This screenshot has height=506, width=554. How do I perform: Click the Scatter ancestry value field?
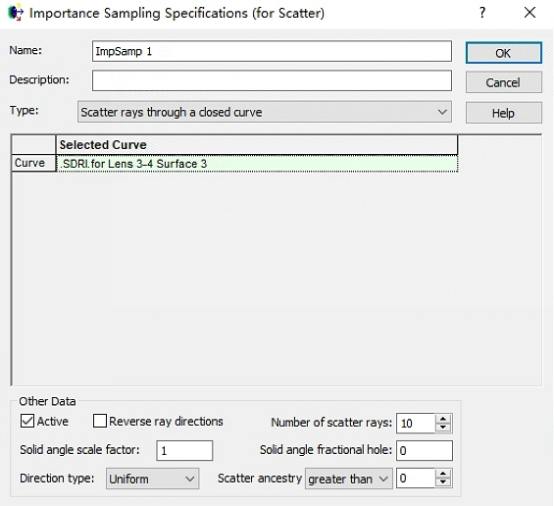[416, 478]
